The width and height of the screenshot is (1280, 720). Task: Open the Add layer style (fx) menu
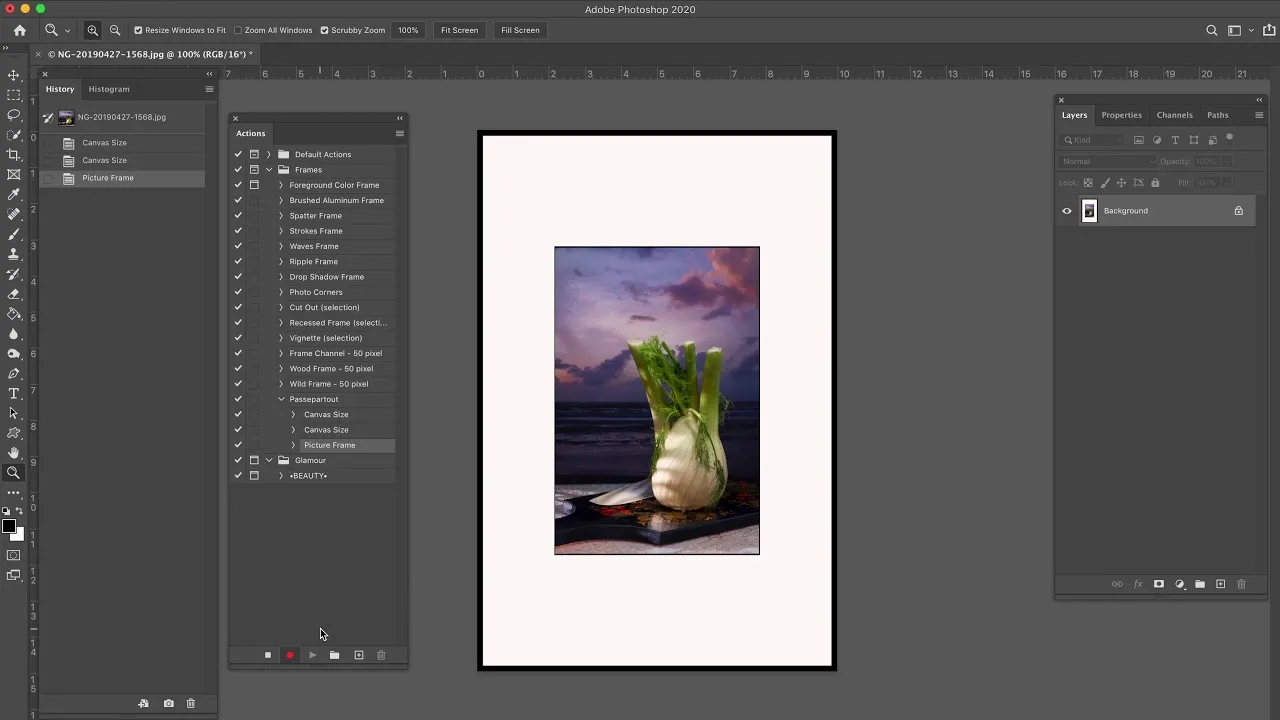1138,584
